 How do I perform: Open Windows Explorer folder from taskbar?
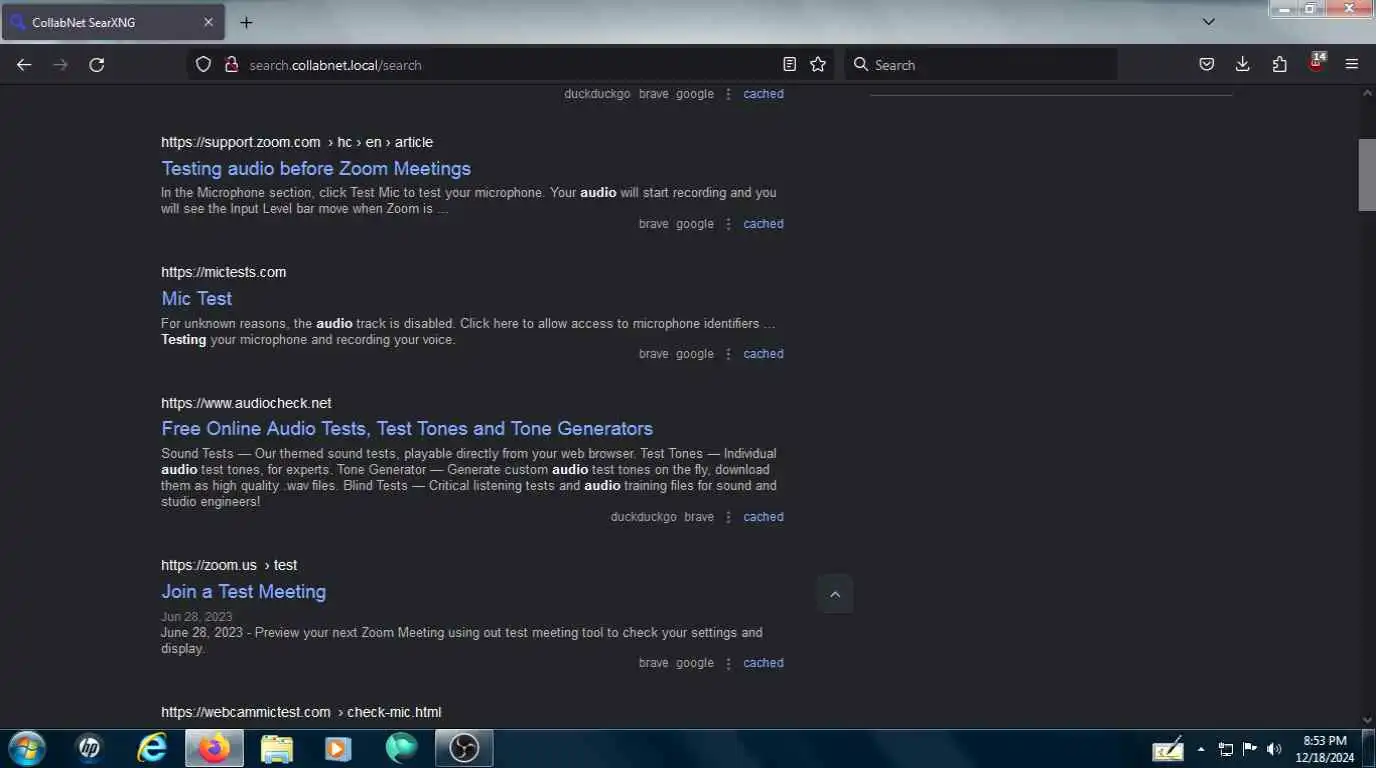tap(277, 748)
